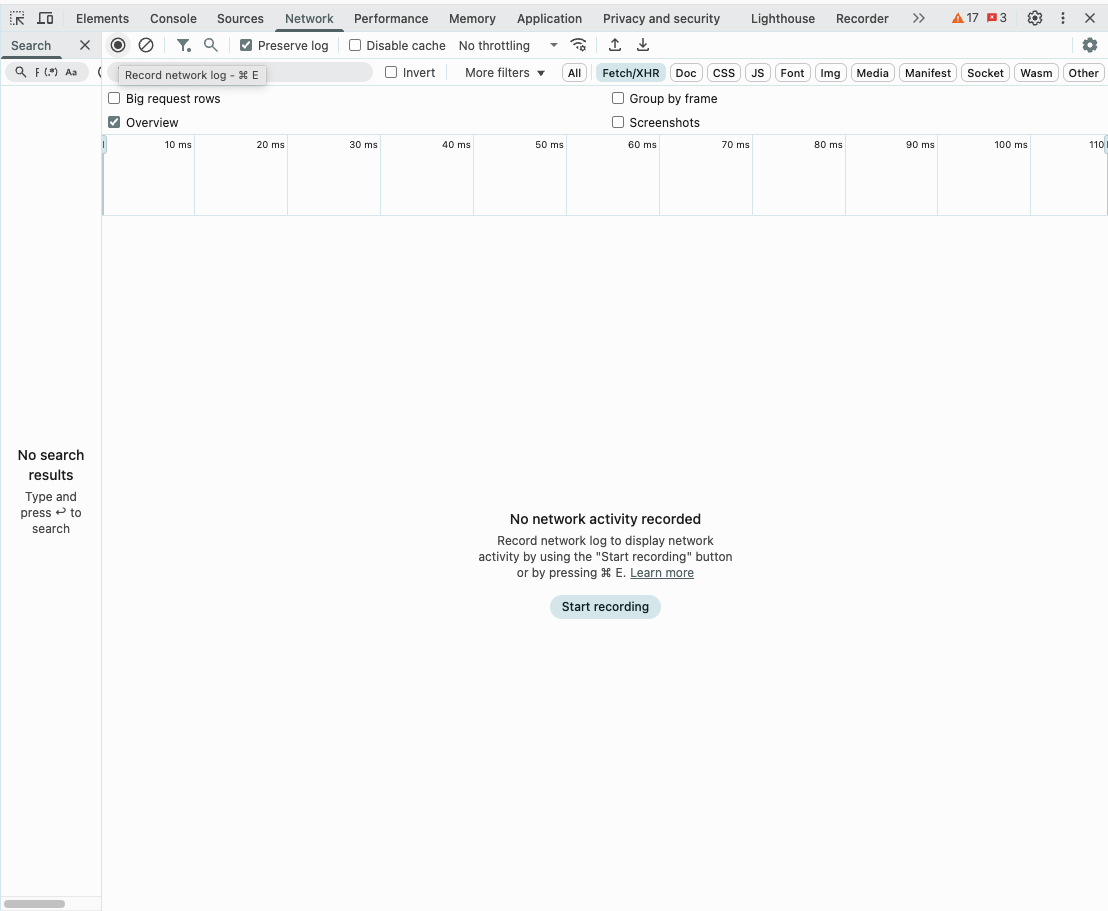Follow the Learn more link
This screenshot has width=1108, height=911.
click(x=661, y=573)
